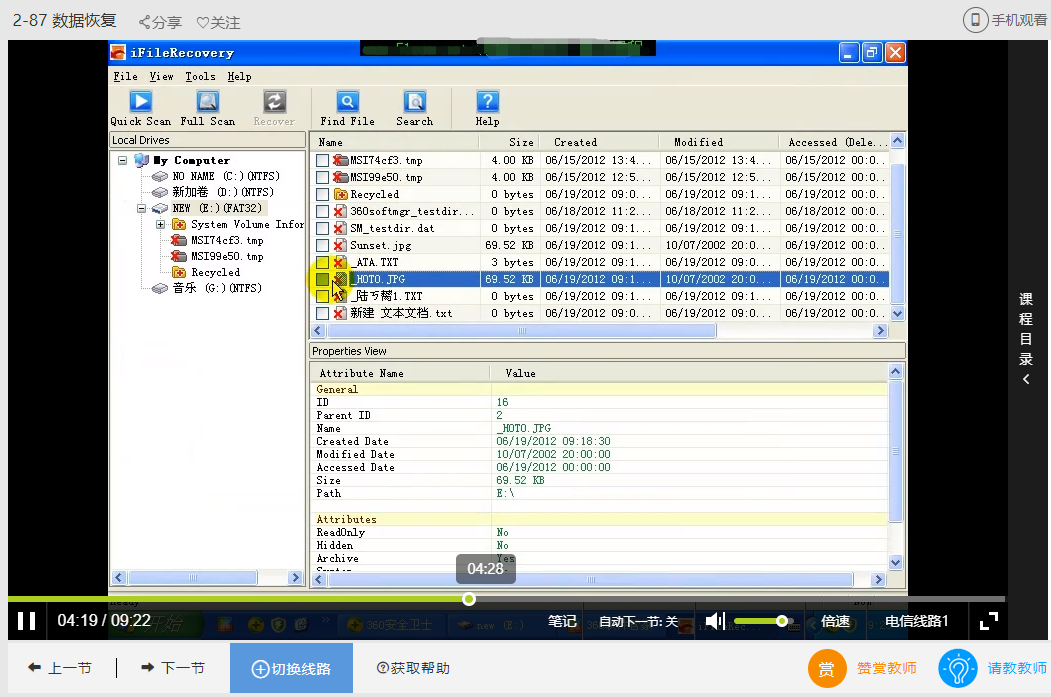Click 请教教师 lightbulb icon
This screenshot has height=697, width=1051.
pos(958,669)
